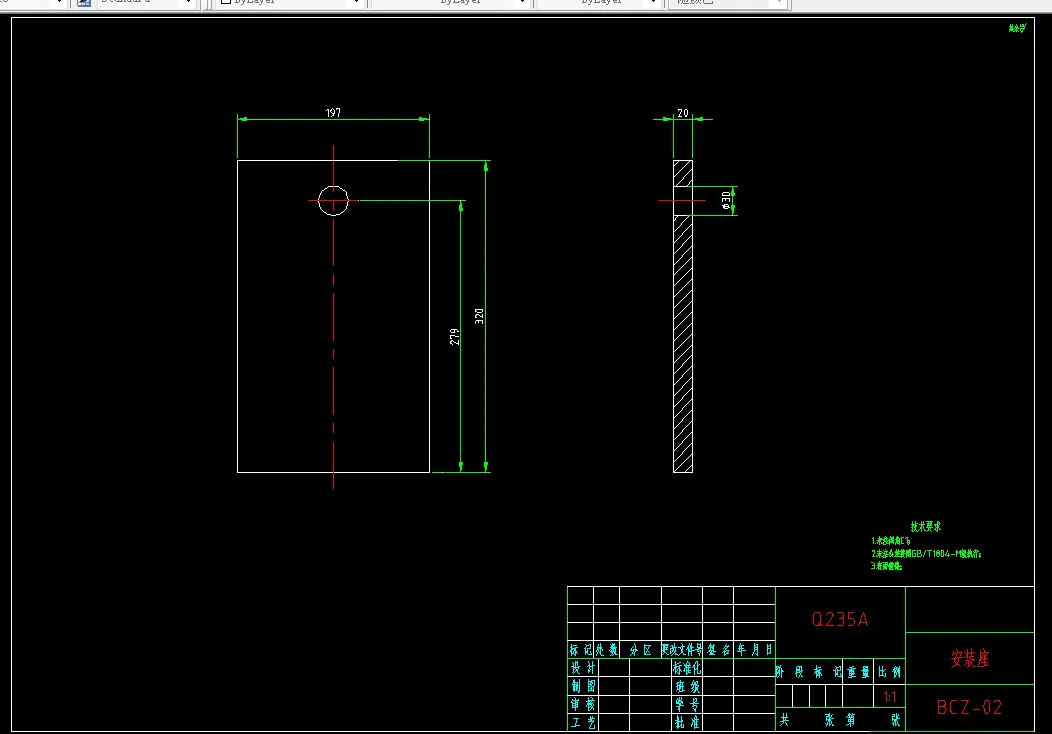1052x734 pixels.
Task: Click the 阶段标记 label in title block
Action: [x=808, y=672]
